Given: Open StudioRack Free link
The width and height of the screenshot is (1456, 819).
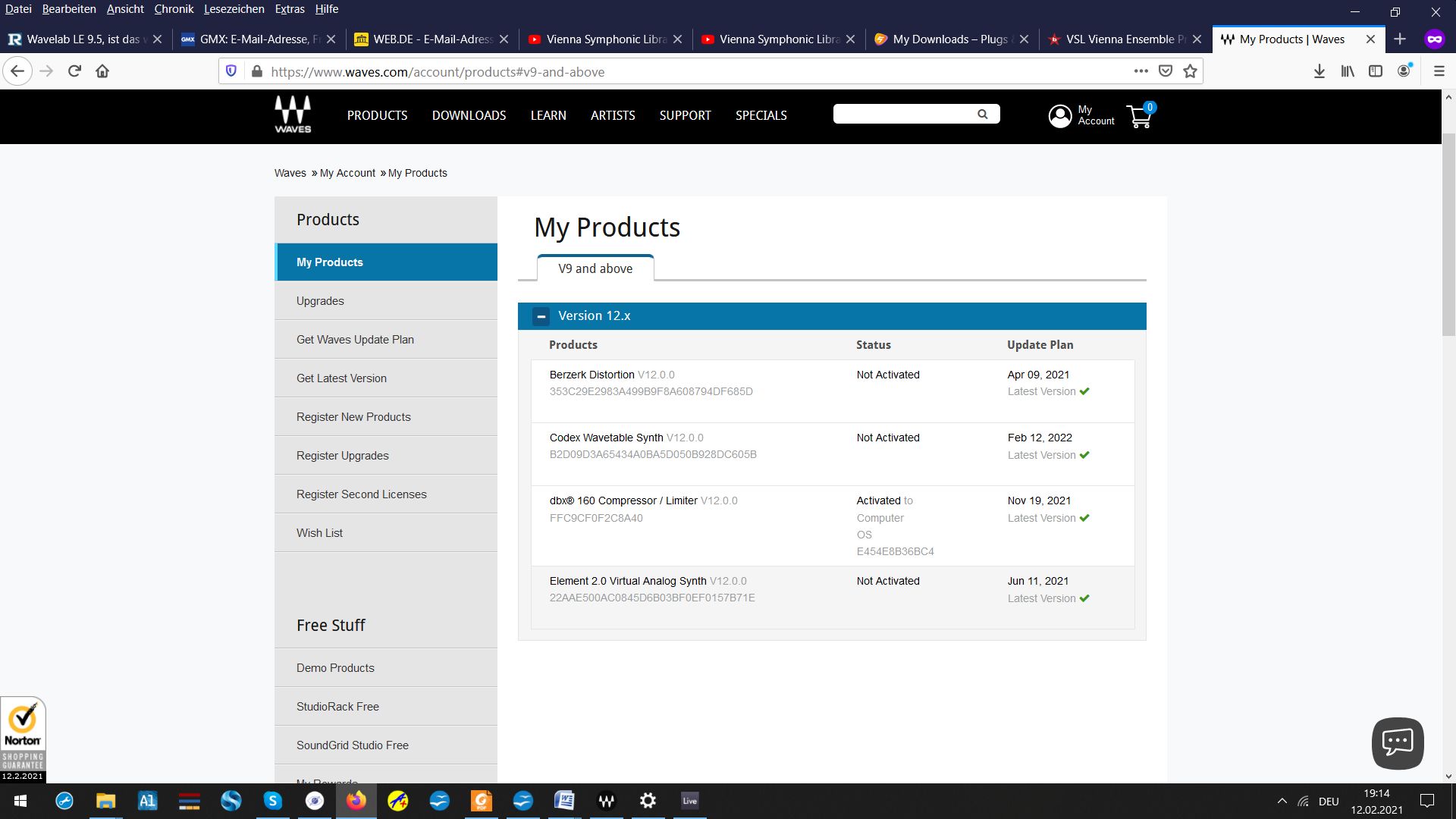Looking at the screenshot, I should (386, 707).
